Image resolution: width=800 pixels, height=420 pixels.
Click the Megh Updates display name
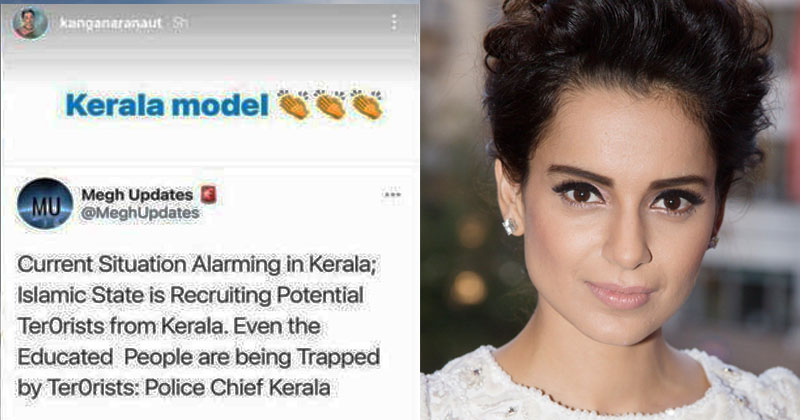(137, 195)
